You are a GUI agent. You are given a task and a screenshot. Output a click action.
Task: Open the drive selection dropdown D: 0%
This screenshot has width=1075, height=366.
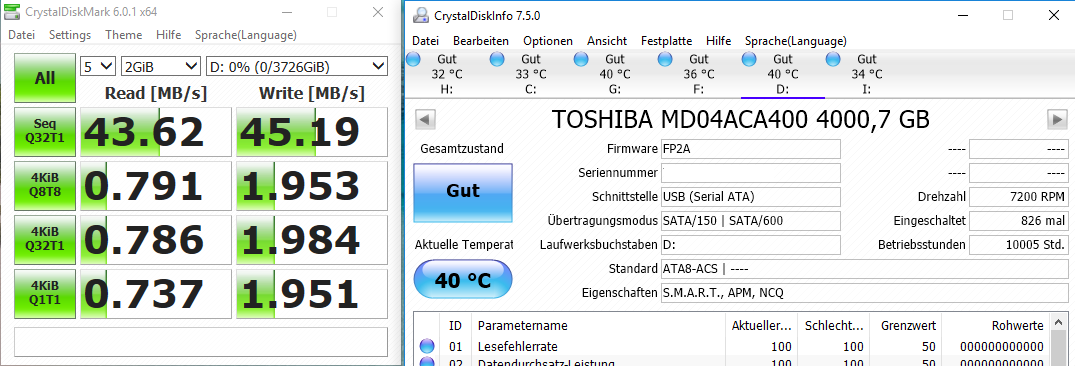click(x=297, y=66)
